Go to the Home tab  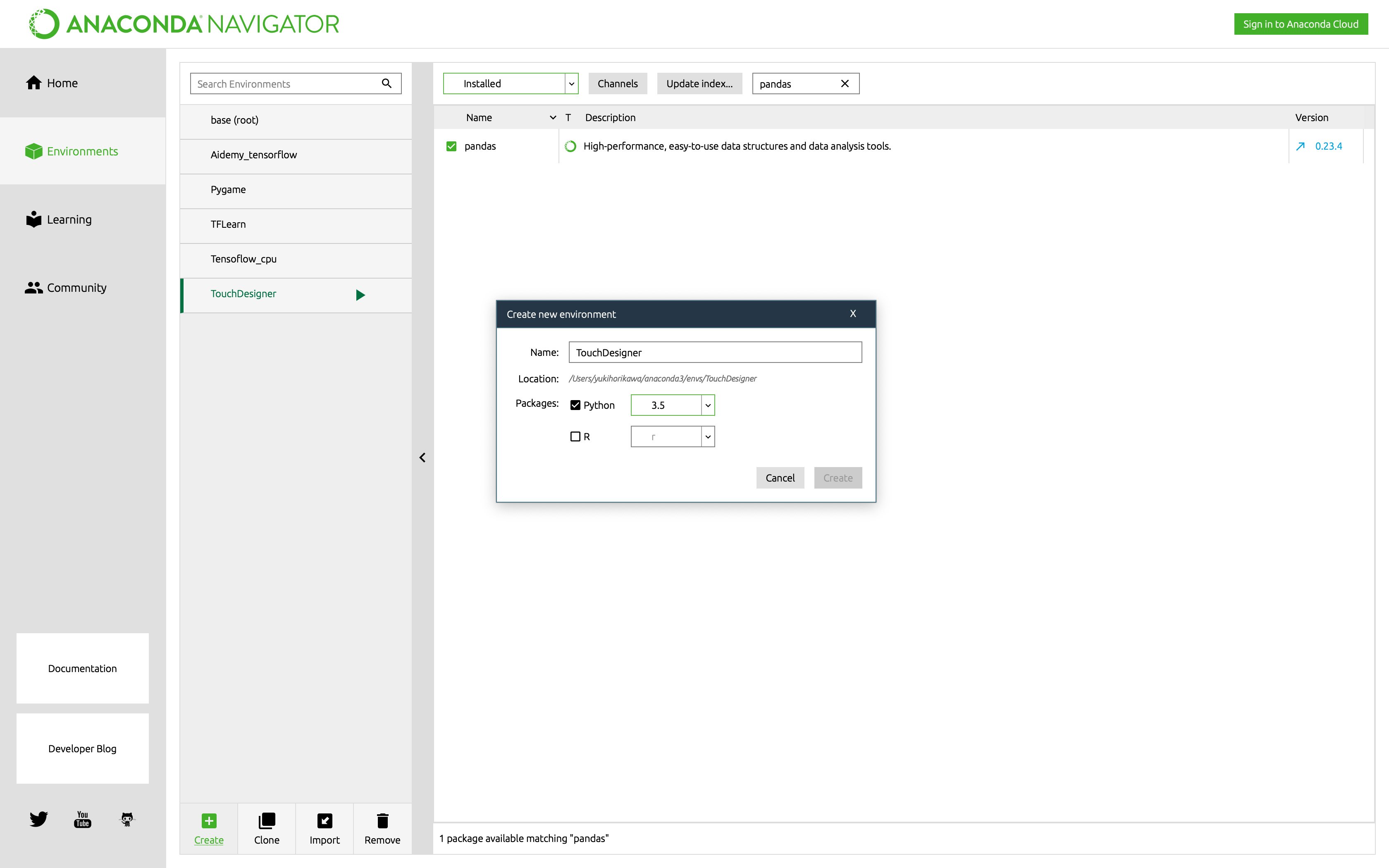click(x=62, y=83)
